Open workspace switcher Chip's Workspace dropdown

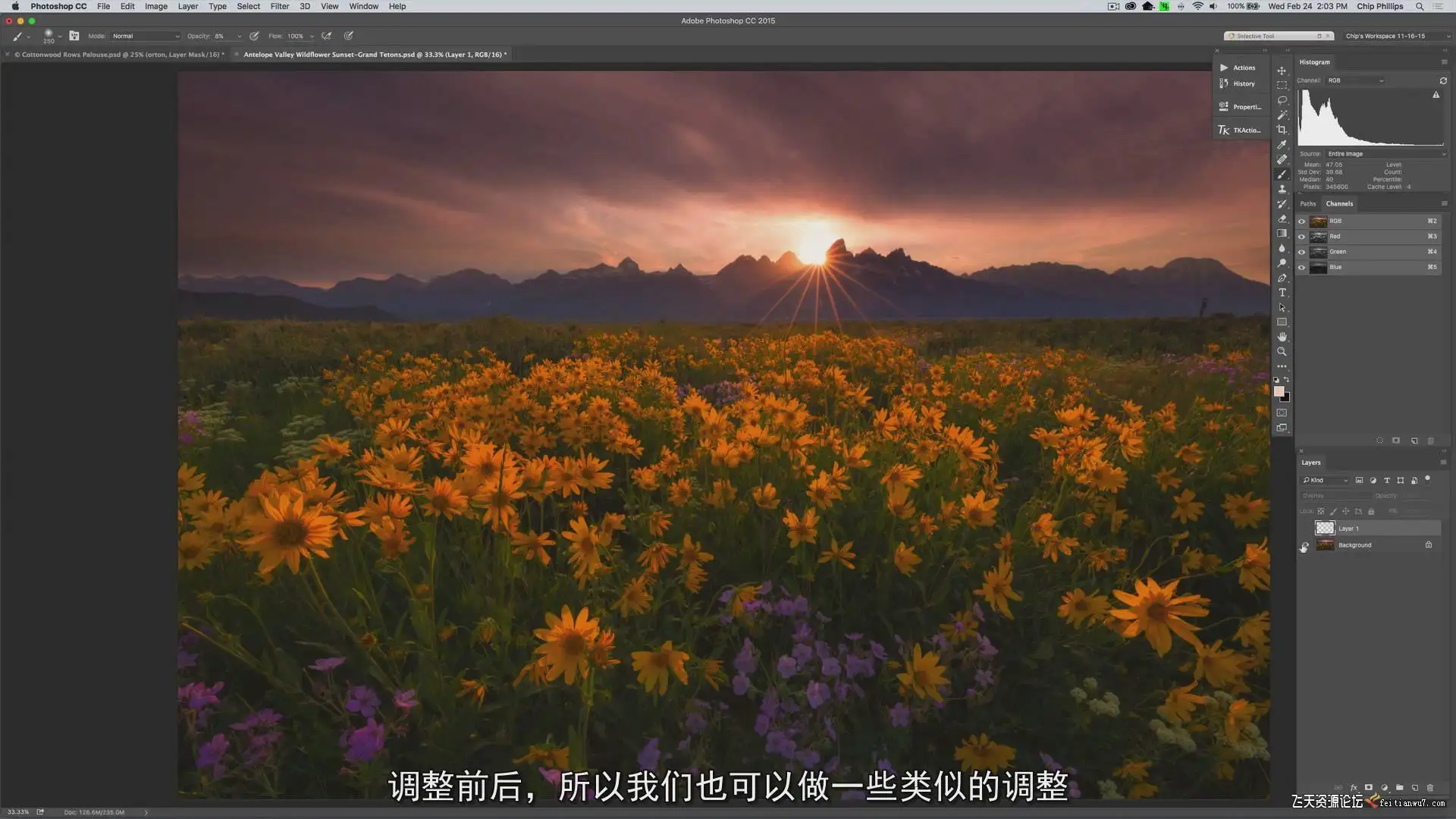1397,36
